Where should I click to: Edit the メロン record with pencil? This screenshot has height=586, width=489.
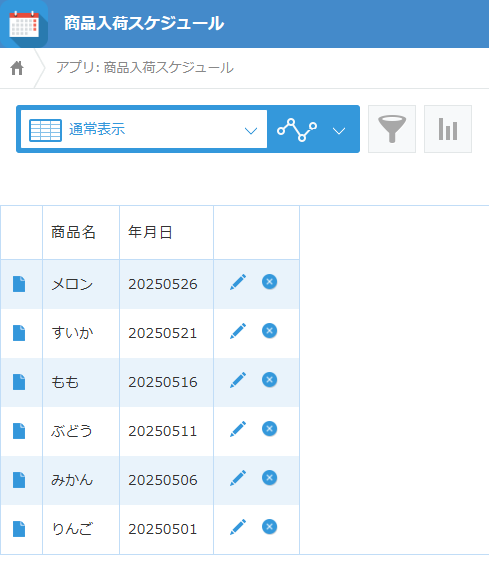[x=238, y=282]
